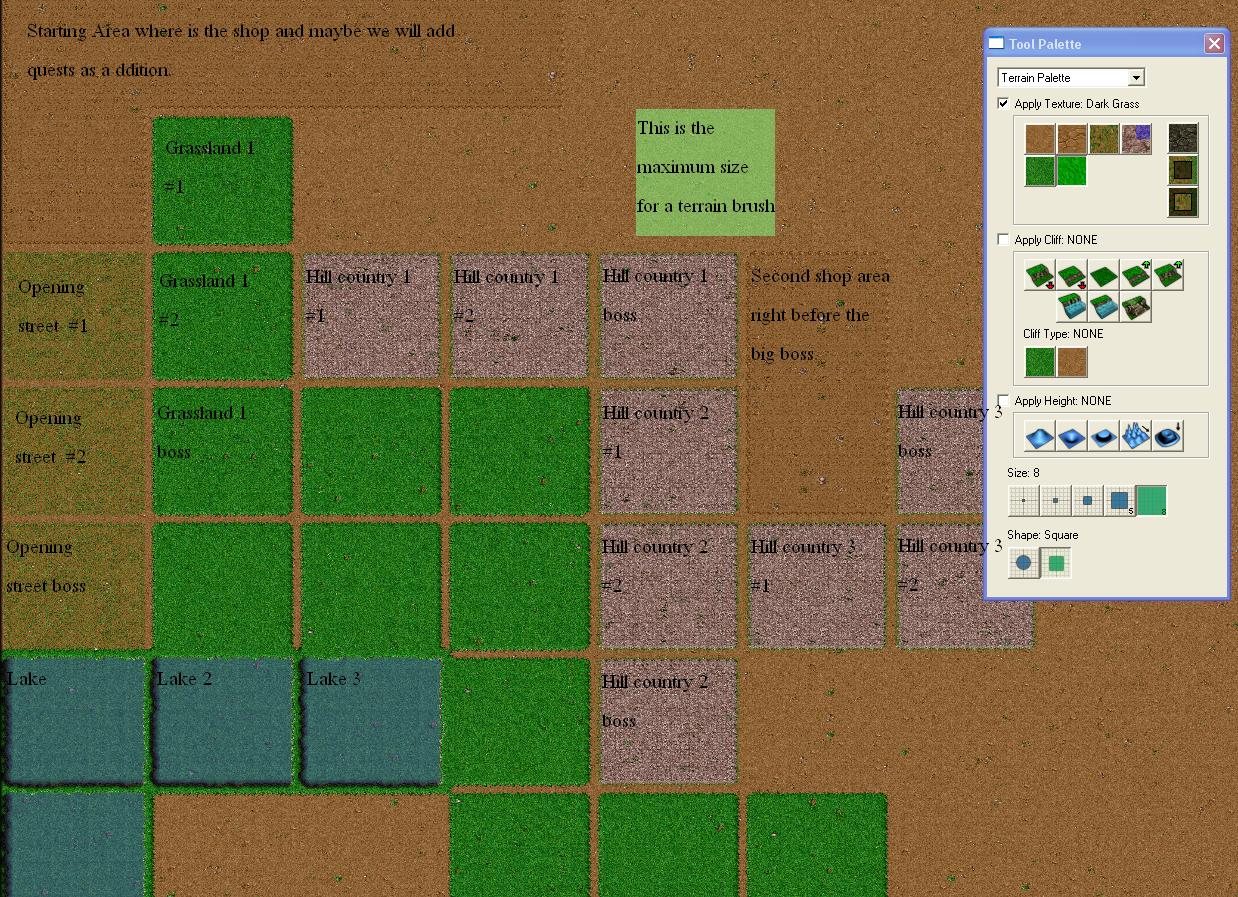Click the 'Cliff Type: NONE' label
The height and width of the screenshot is (897, 1238).
tap(1063, 334)
